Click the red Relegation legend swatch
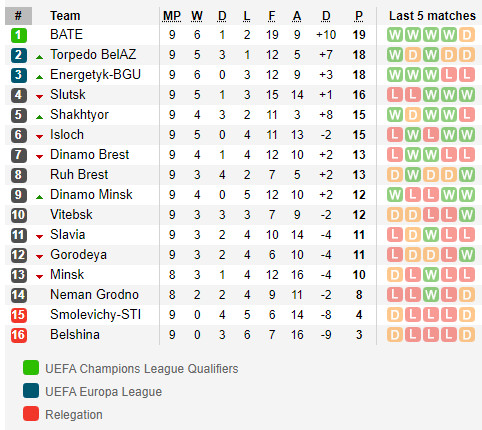Viewport: 482px width, 430px height. (x=31, y=414)
